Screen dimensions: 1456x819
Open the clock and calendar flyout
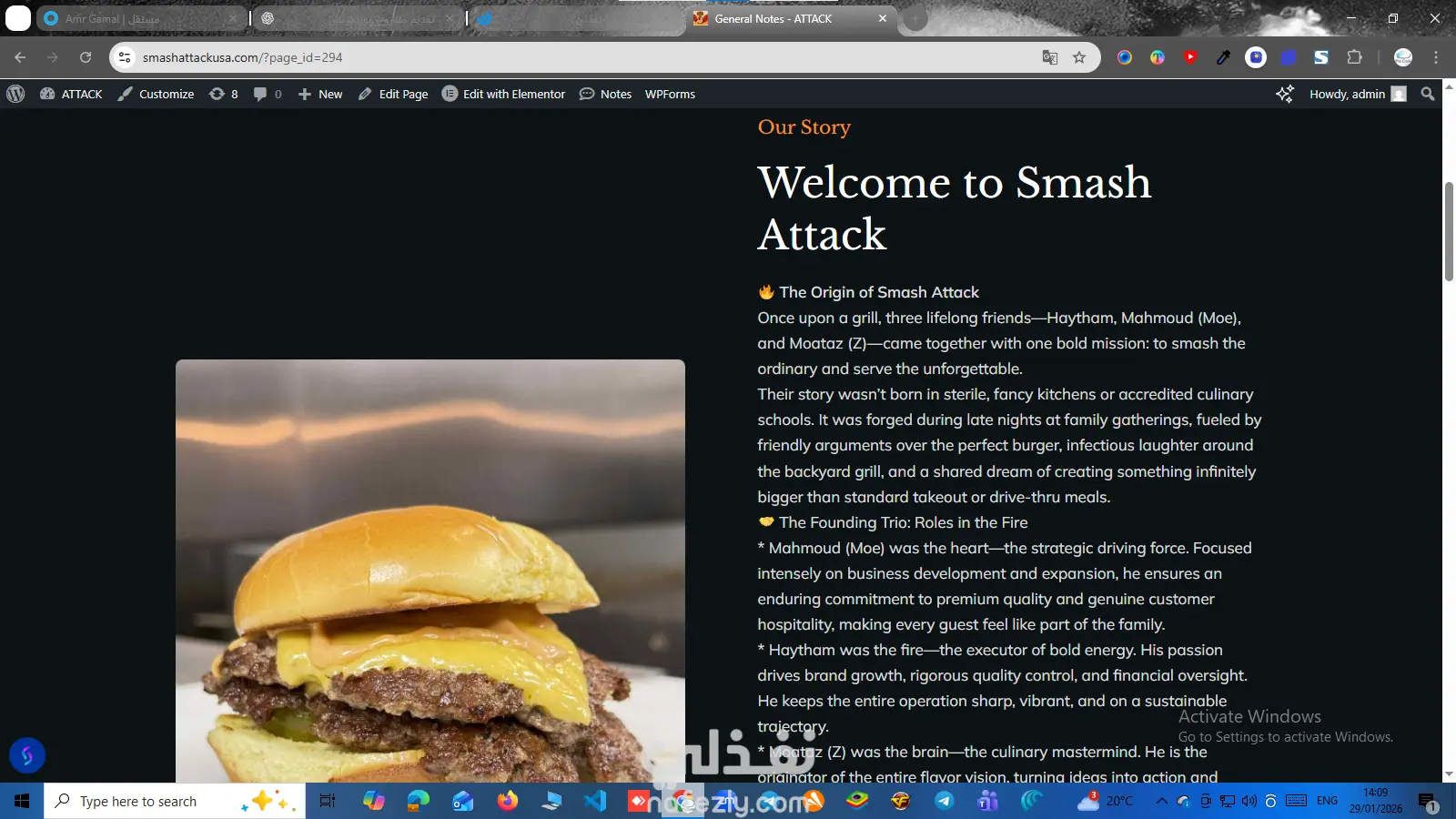[1376, 801]
